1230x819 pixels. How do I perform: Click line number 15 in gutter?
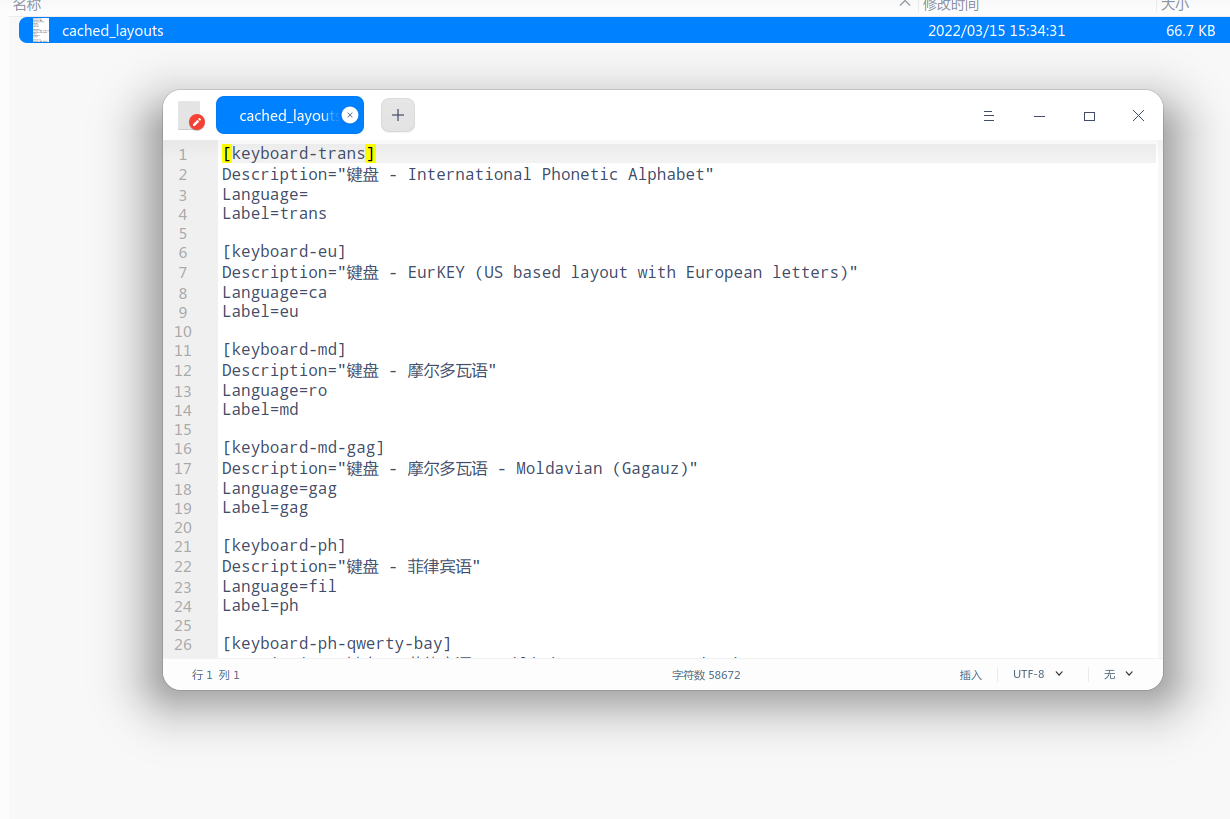pyautogui.click(x=183, y=429)
